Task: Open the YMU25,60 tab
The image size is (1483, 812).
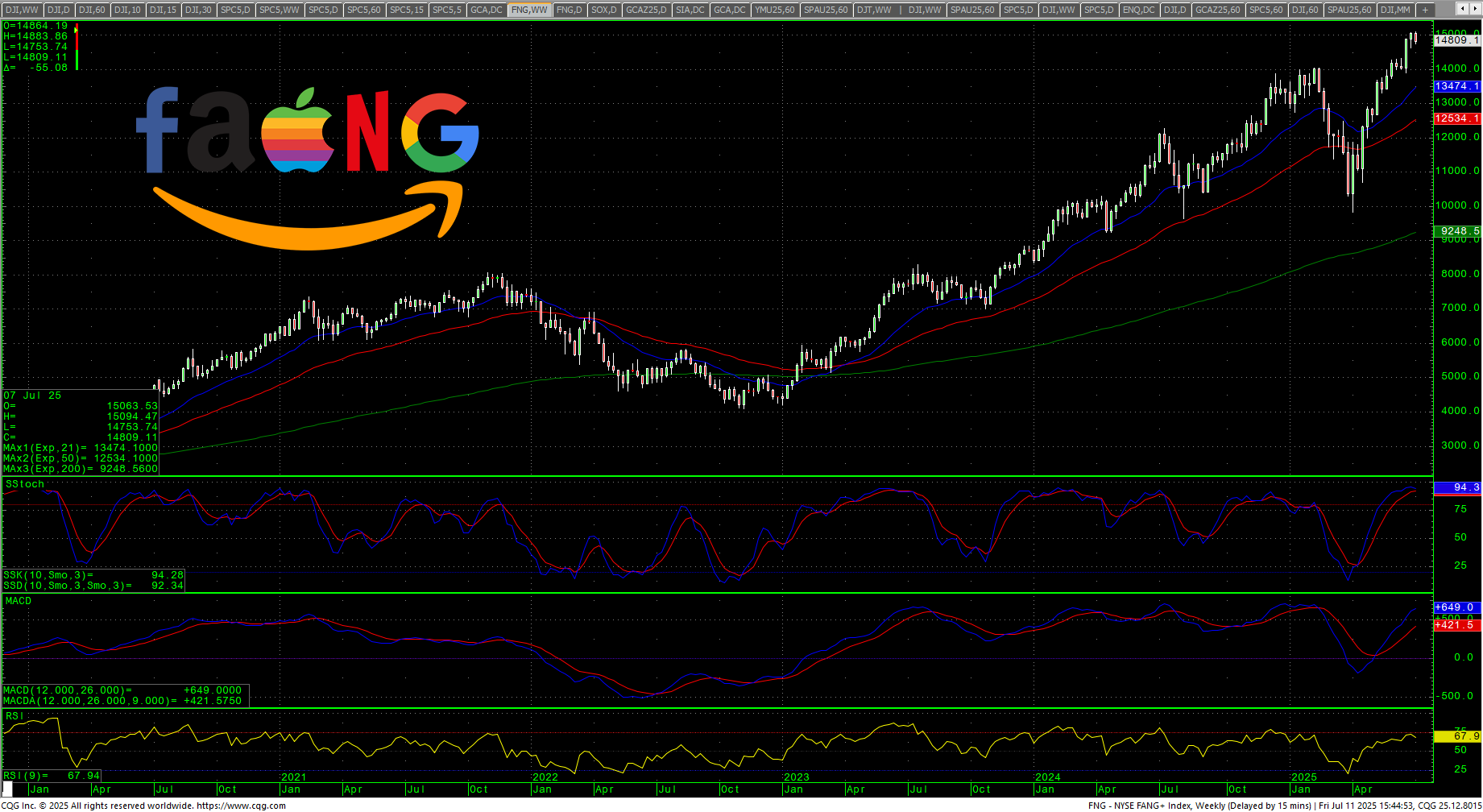Action: (x=775, y=10)
